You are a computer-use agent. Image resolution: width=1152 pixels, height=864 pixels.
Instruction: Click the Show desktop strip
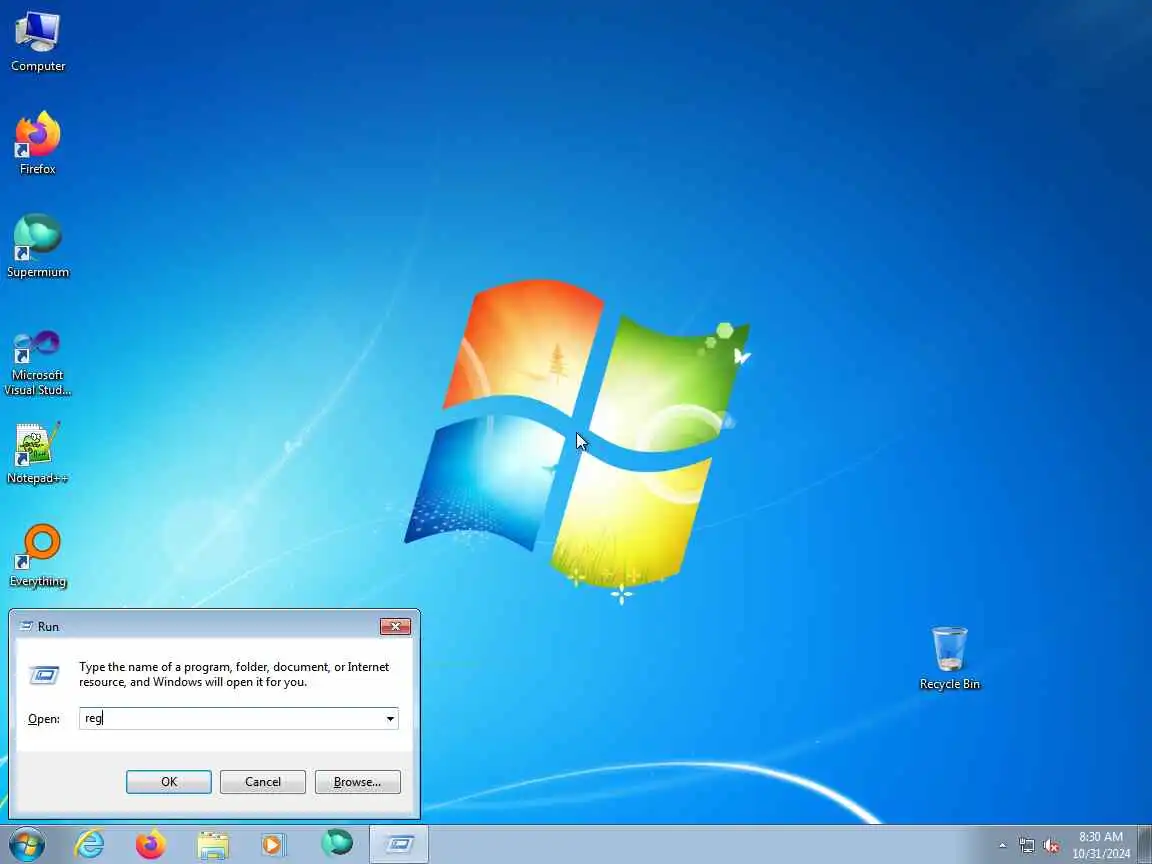click(x=1145, y=844)
